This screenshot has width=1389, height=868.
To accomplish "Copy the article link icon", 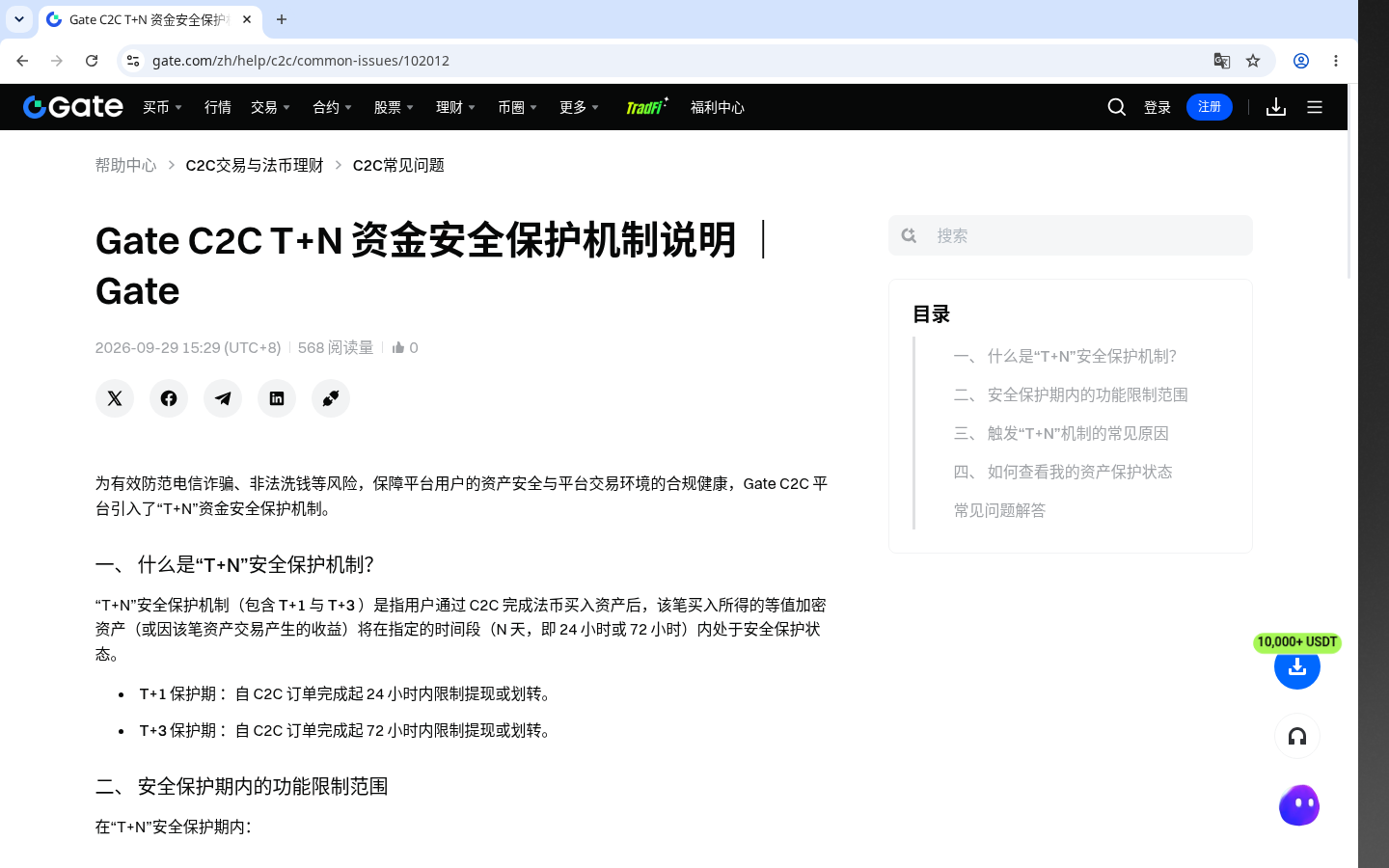I will (331, 398).
